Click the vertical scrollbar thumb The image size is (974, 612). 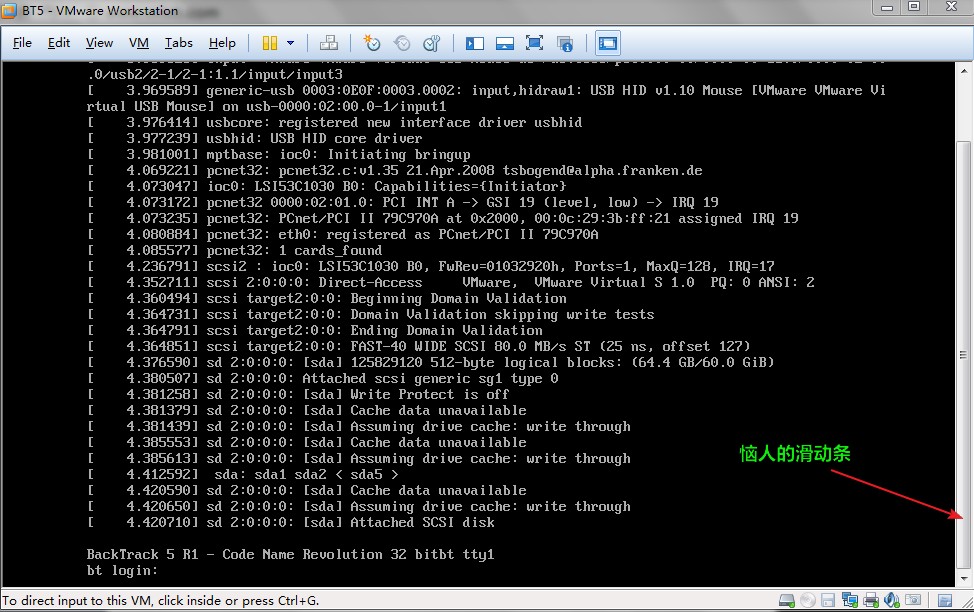[963, 355]
